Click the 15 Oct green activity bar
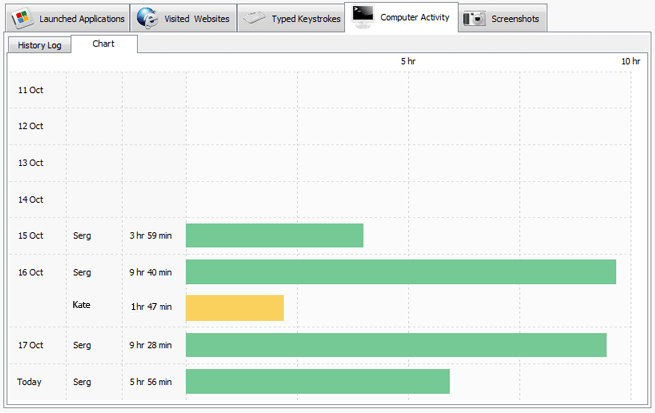 point(274,236)
